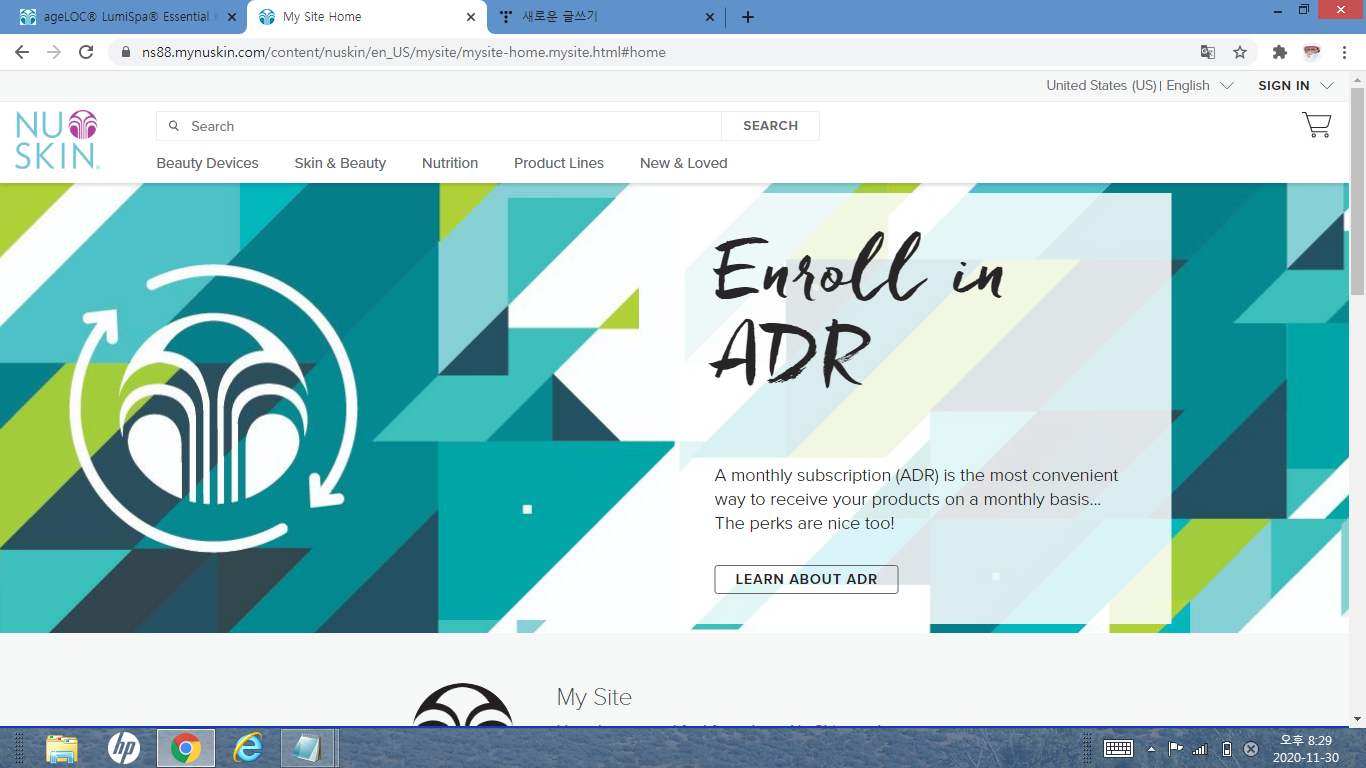Open the Chrome profile avatar
This screenshot has height=768, width=1366.
click(1312, 52)
